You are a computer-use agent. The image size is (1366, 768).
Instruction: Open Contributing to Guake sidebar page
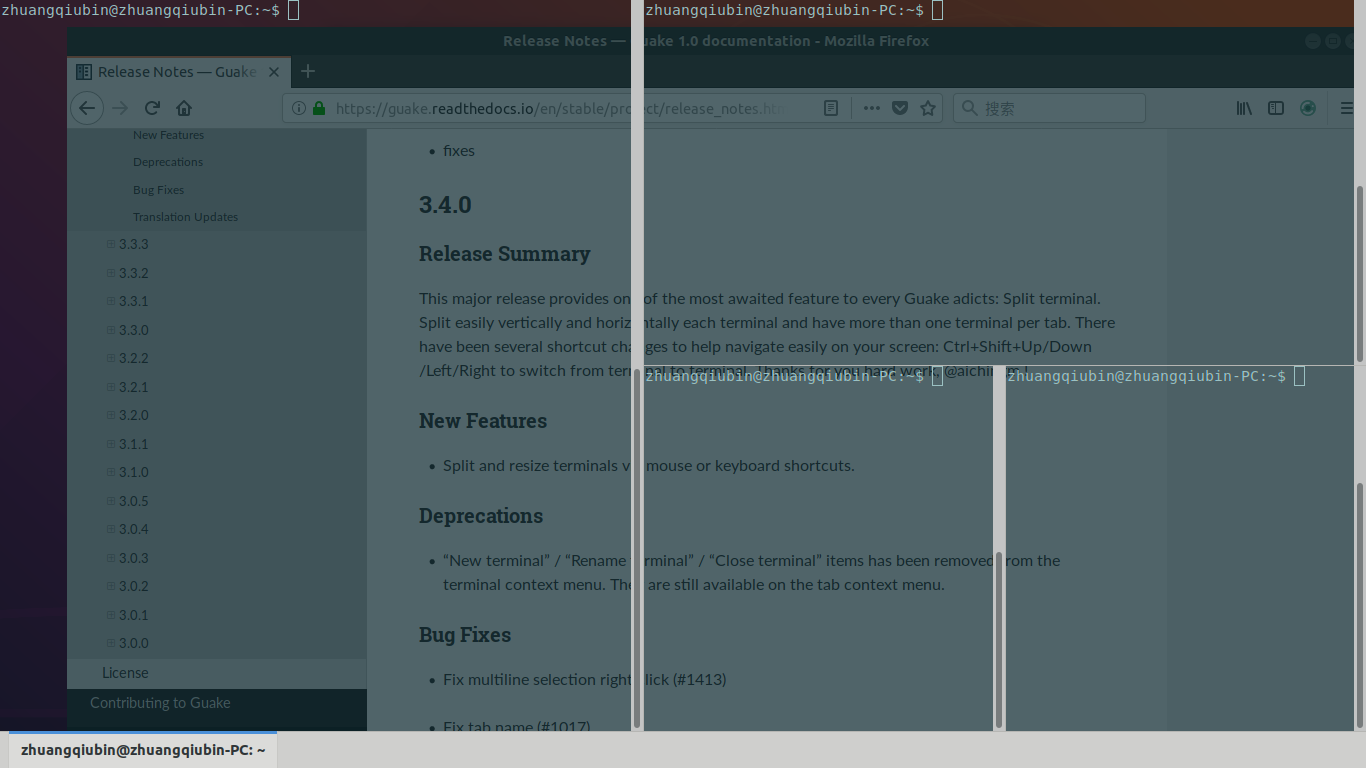tap(160, 703)
